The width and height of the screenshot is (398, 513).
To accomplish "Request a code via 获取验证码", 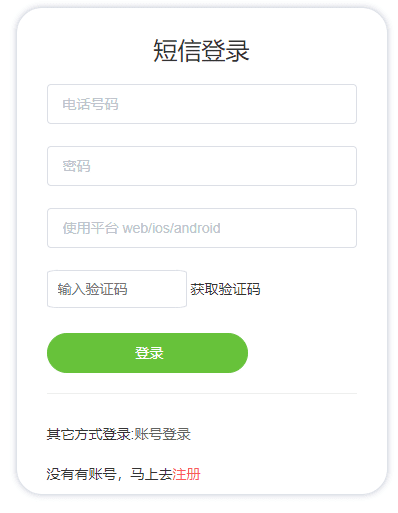I will click(225, 289).
